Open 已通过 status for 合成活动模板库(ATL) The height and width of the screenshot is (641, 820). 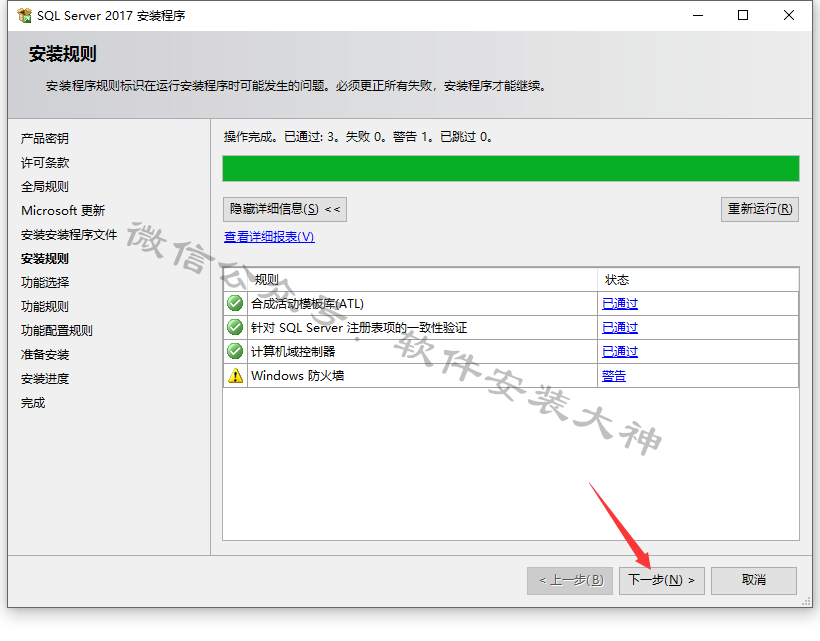click(620, 304)
